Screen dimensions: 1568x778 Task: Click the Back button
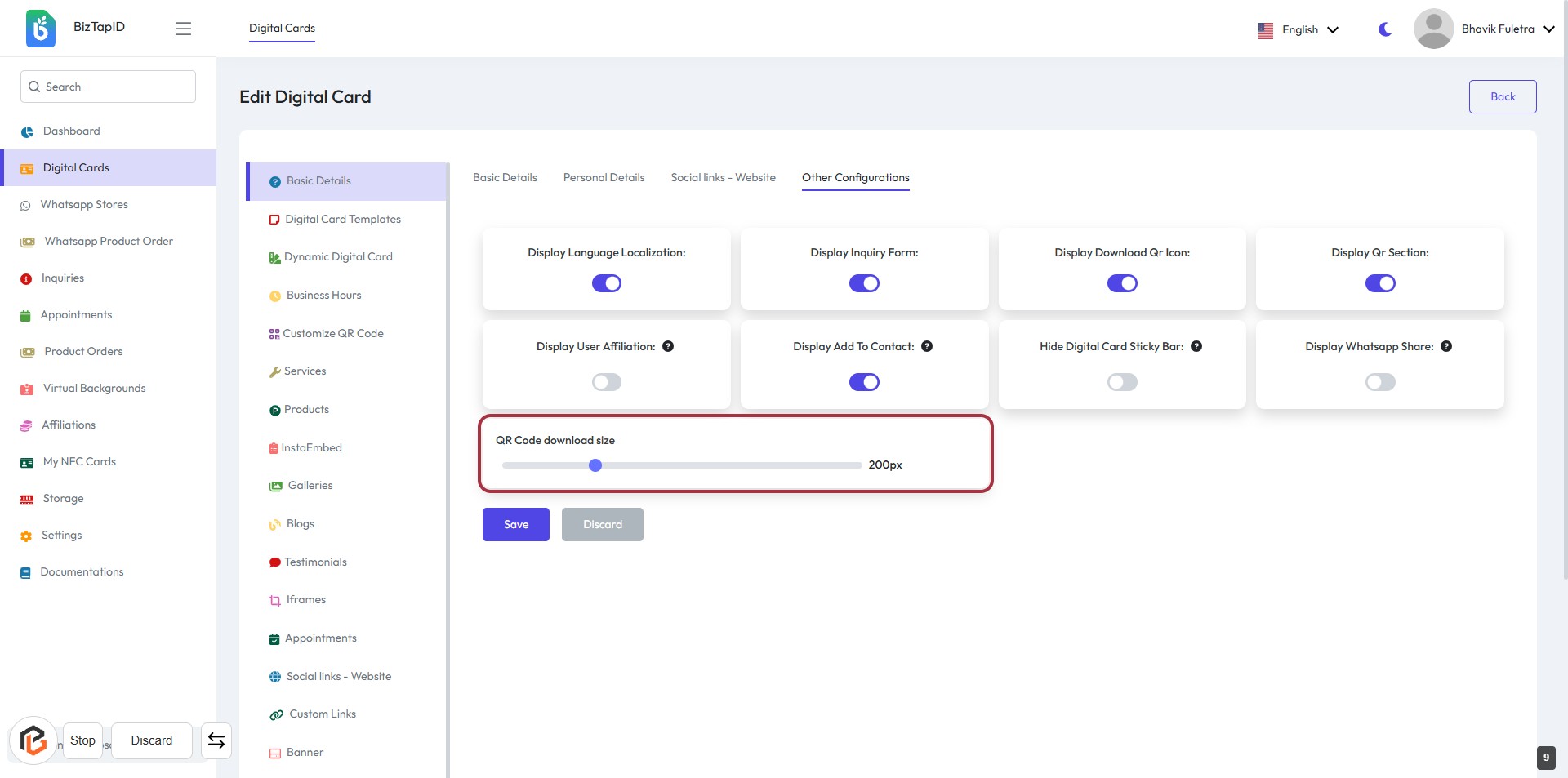[x=1502, y=96]
